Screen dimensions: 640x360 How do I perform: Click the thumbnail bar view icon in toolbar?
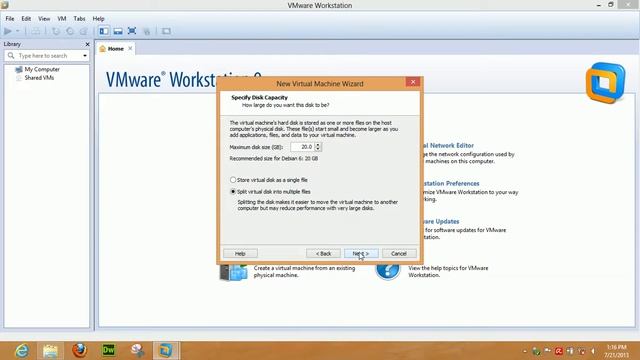(118, 31)
